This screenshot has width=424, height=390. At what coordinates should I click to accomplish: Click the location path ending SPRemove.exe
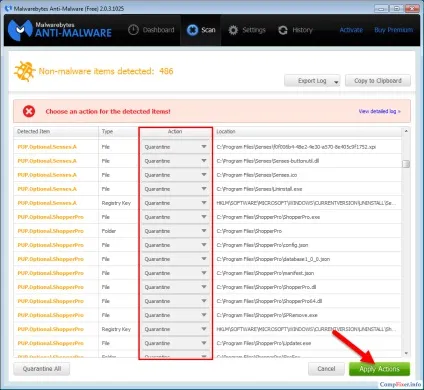pyautogui.click(x=267, y=315)
